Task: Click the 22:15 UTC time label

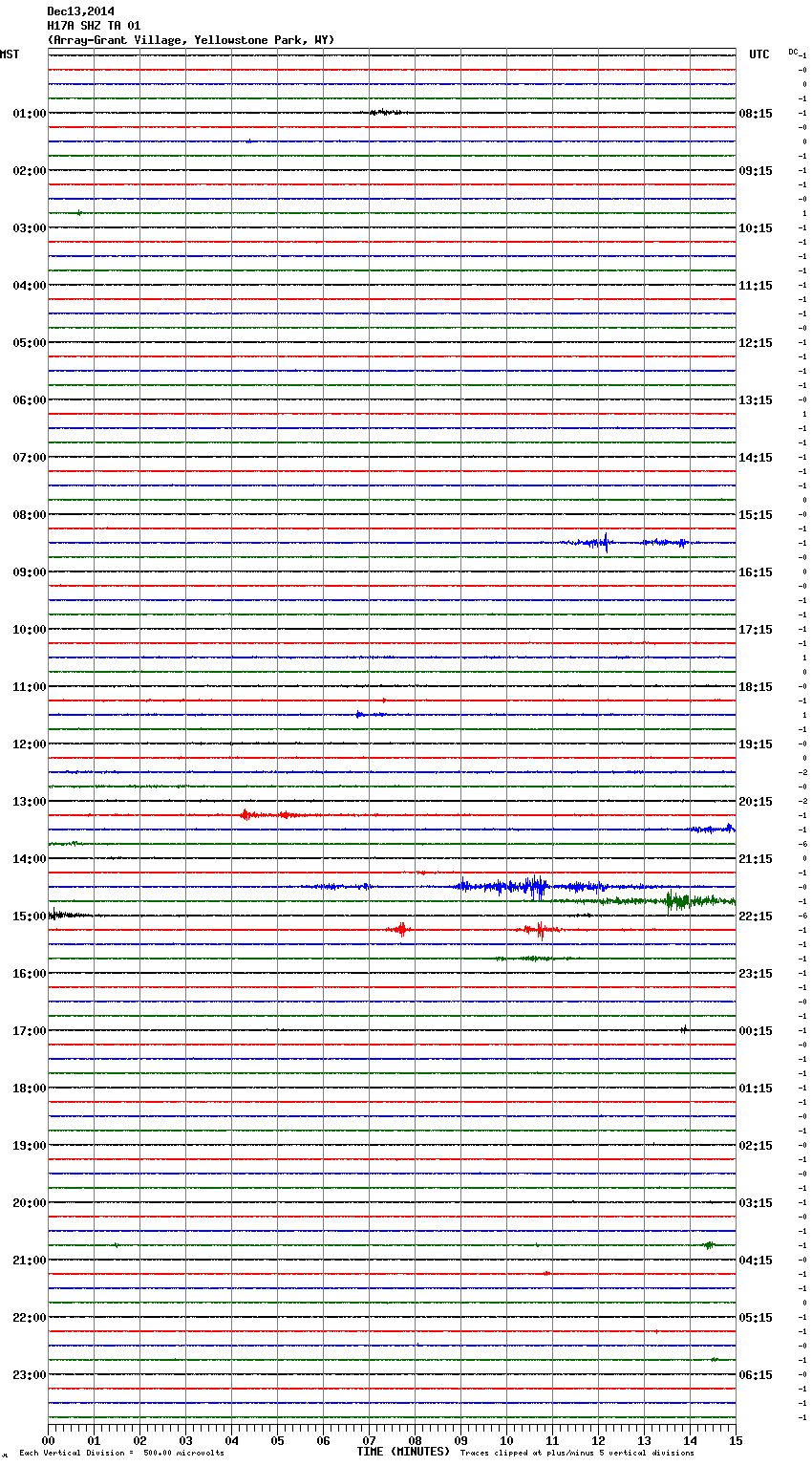Action: (x=756, y=916)
